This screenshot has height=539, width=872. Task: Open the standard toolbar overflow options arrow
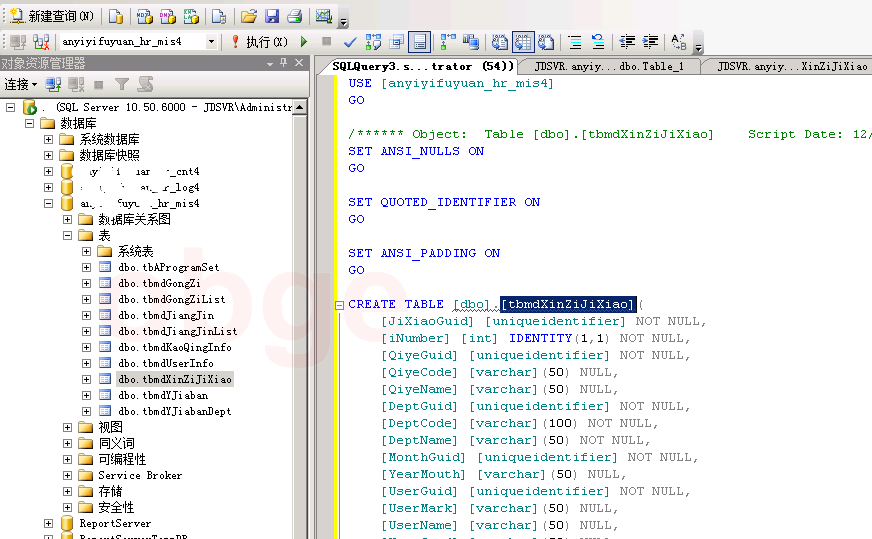click(x=343, y=22)
